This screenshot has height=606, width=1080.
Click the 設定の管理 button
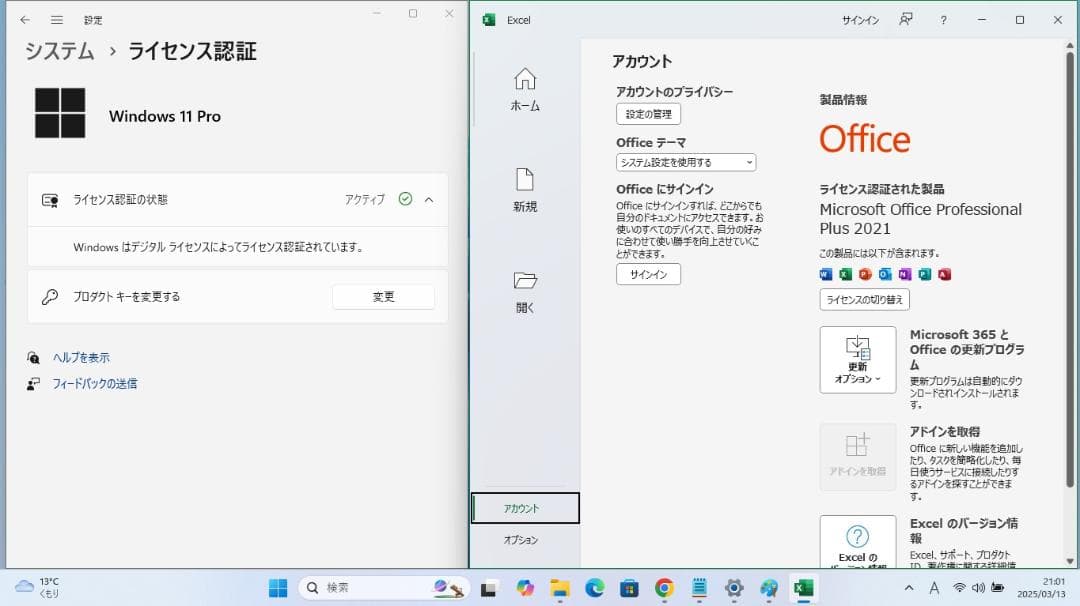click(648, 114)
